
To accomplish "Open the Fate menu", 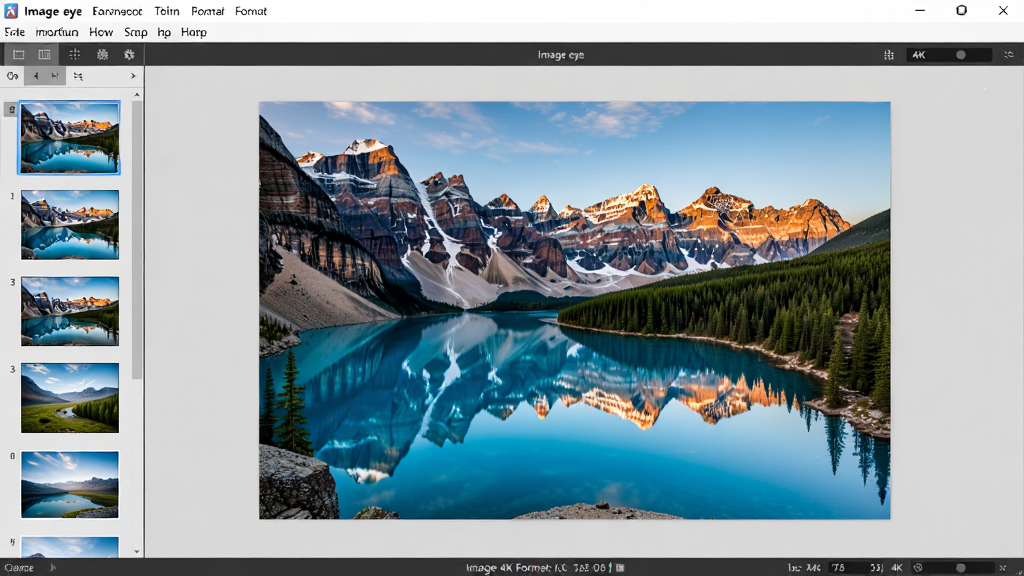I will [x=14, y=32].
